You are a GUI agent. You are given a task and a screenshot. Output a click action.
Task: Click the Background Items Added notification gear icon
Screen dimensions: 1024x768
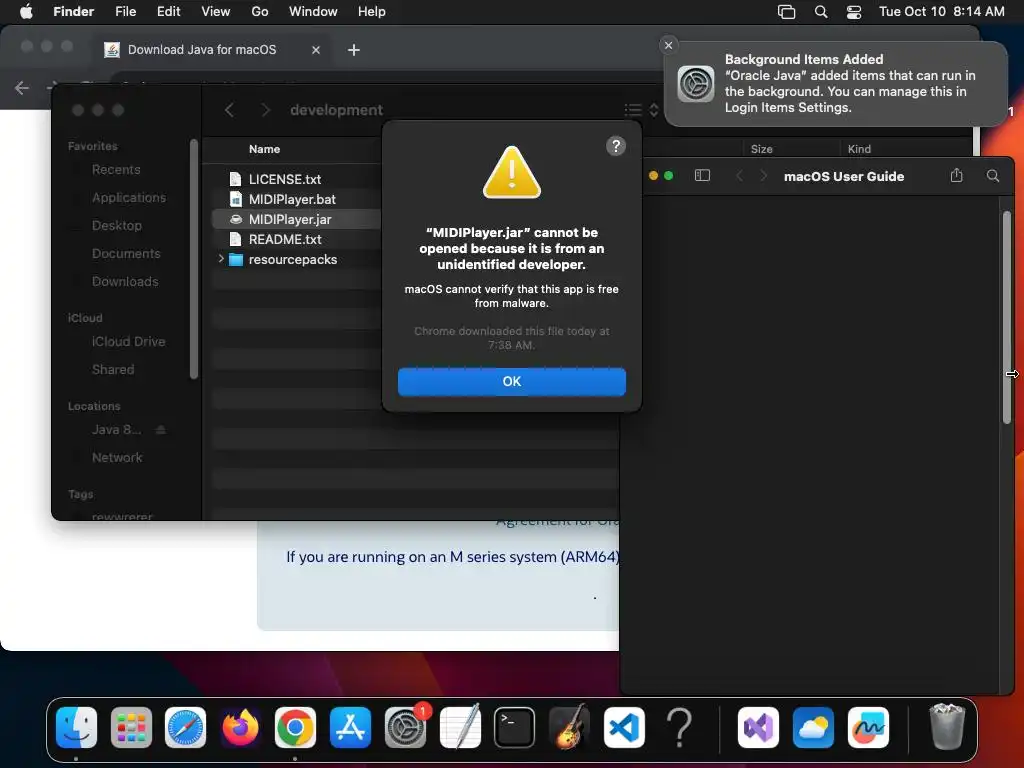point(696,84)
